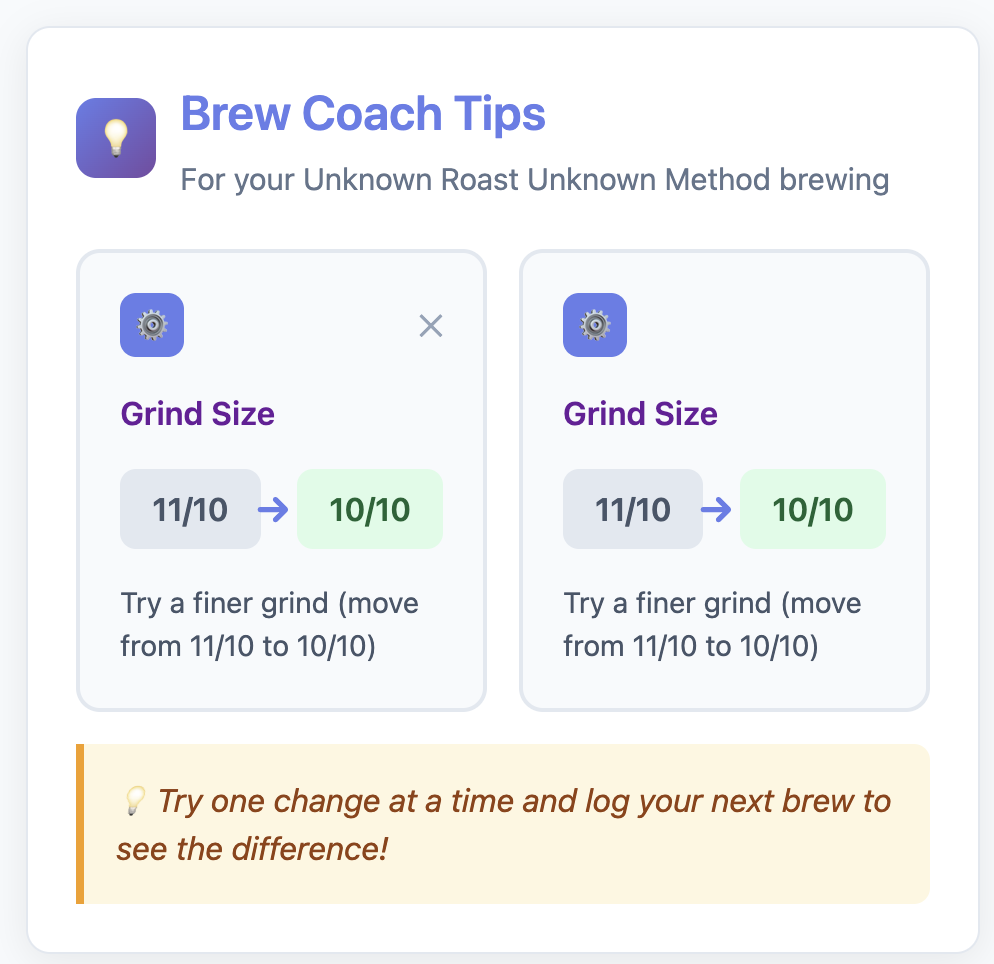Click the arrow between grind values in right card
The width and height of the screenshot is (994, 964).
[716, 510]
